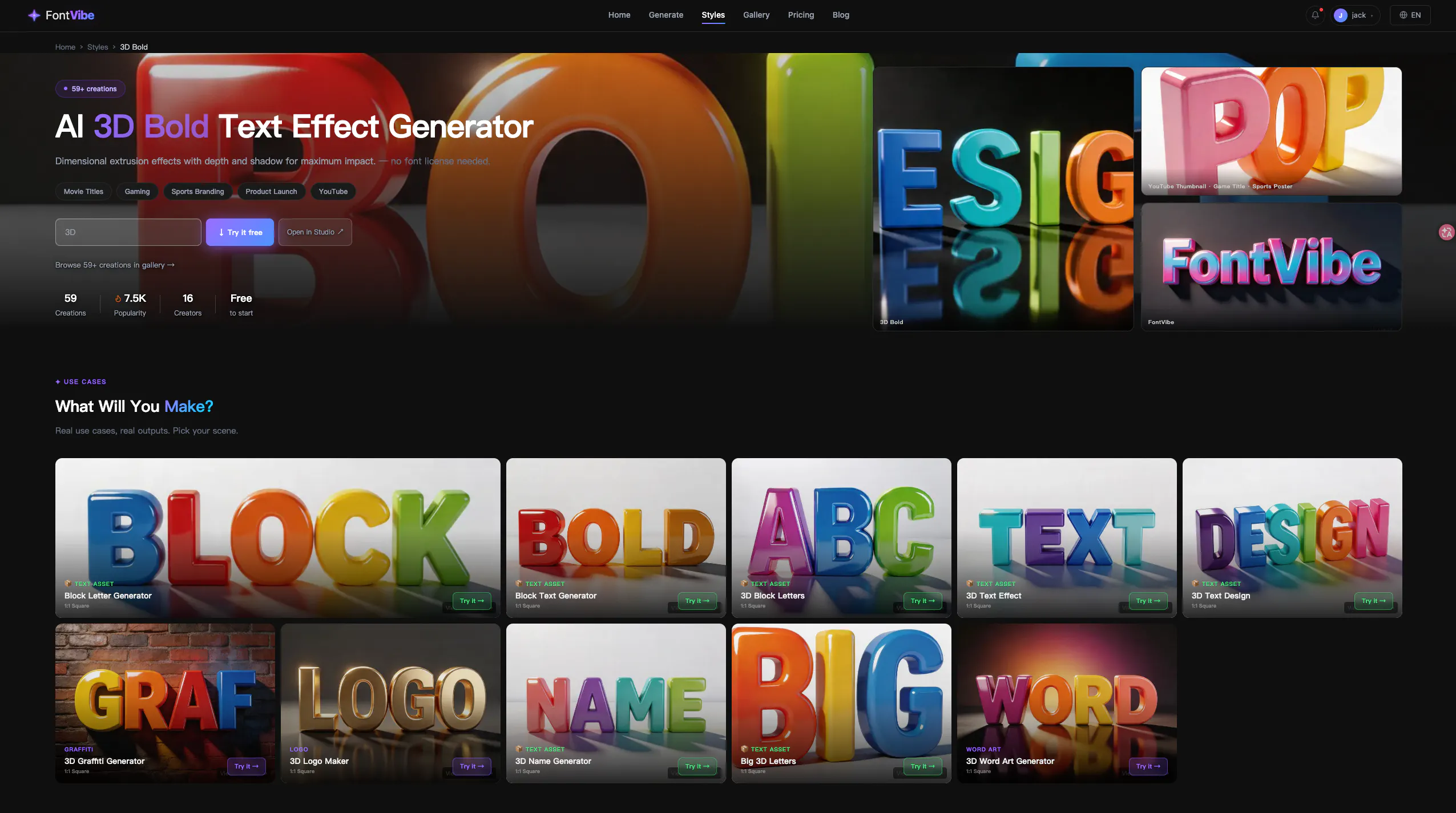Click Try it on 3D Text Design
The image size is (1456, 813).
tap(1373, 601)
